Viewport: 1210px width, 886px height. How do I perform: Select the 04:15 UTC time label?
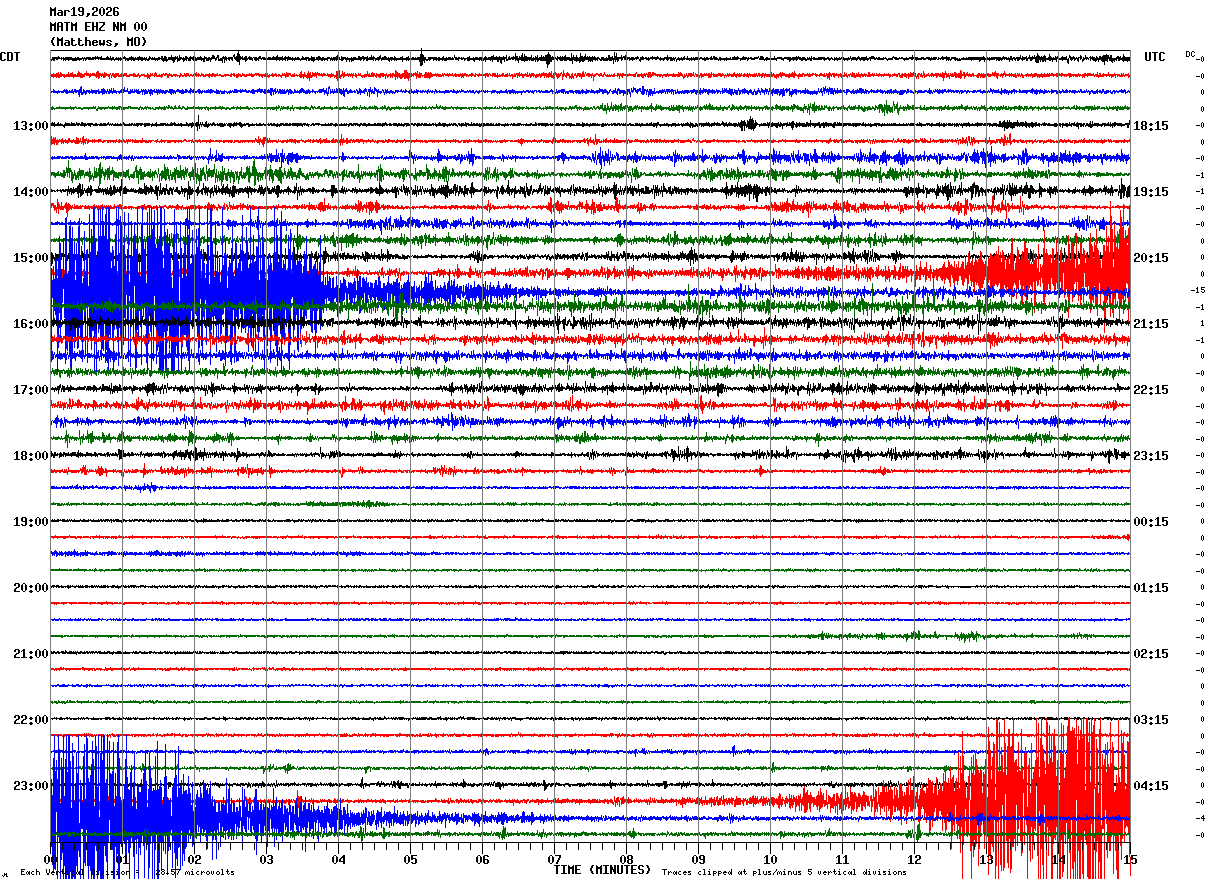[1151, 785]
